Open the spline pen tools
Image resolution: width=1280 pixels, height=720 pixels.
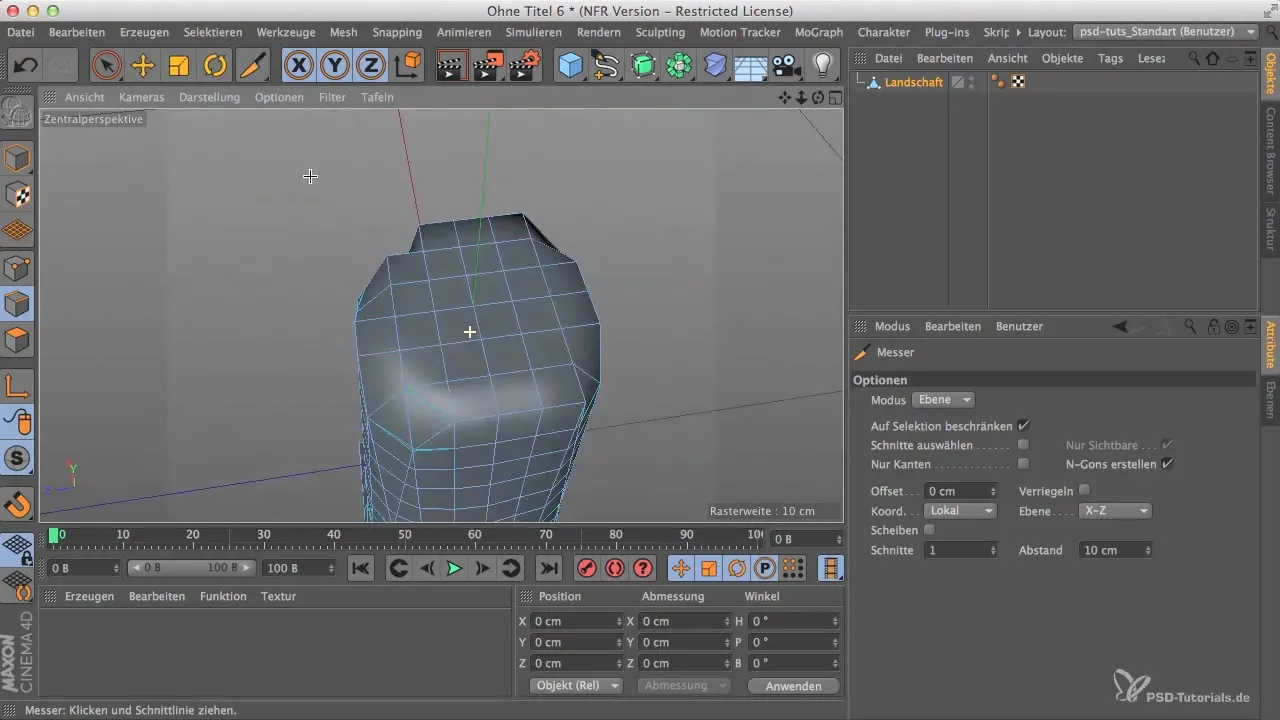click(x=606, y=66)
